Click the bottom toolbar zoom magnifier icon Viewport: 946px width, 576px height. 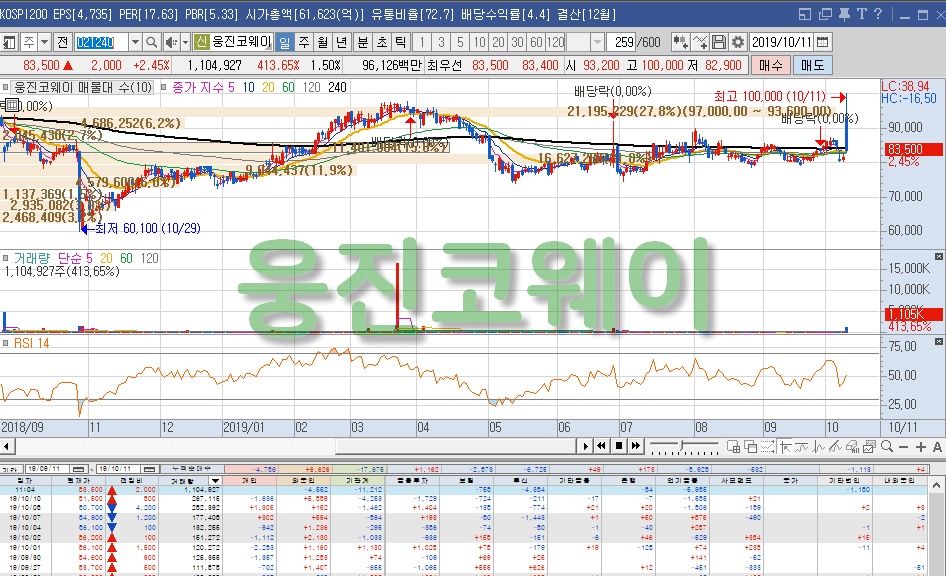tap(886, 447)
